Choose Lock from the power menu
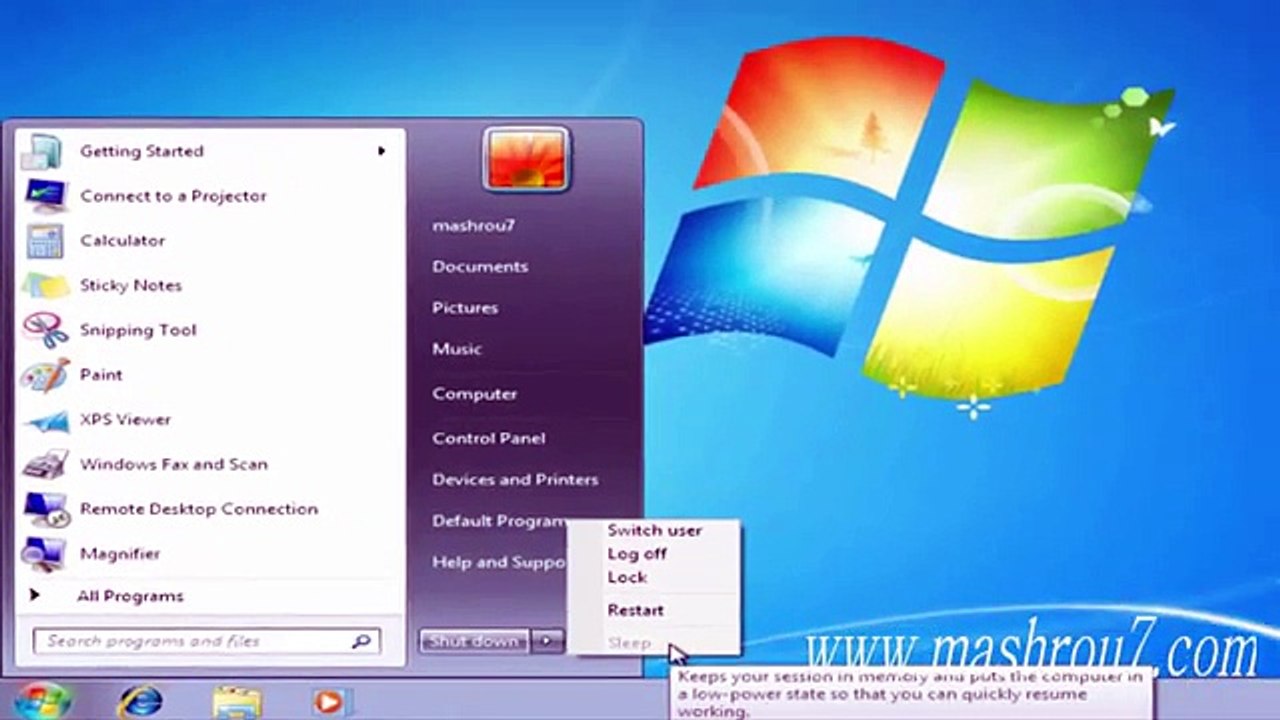 click(627, 577)
